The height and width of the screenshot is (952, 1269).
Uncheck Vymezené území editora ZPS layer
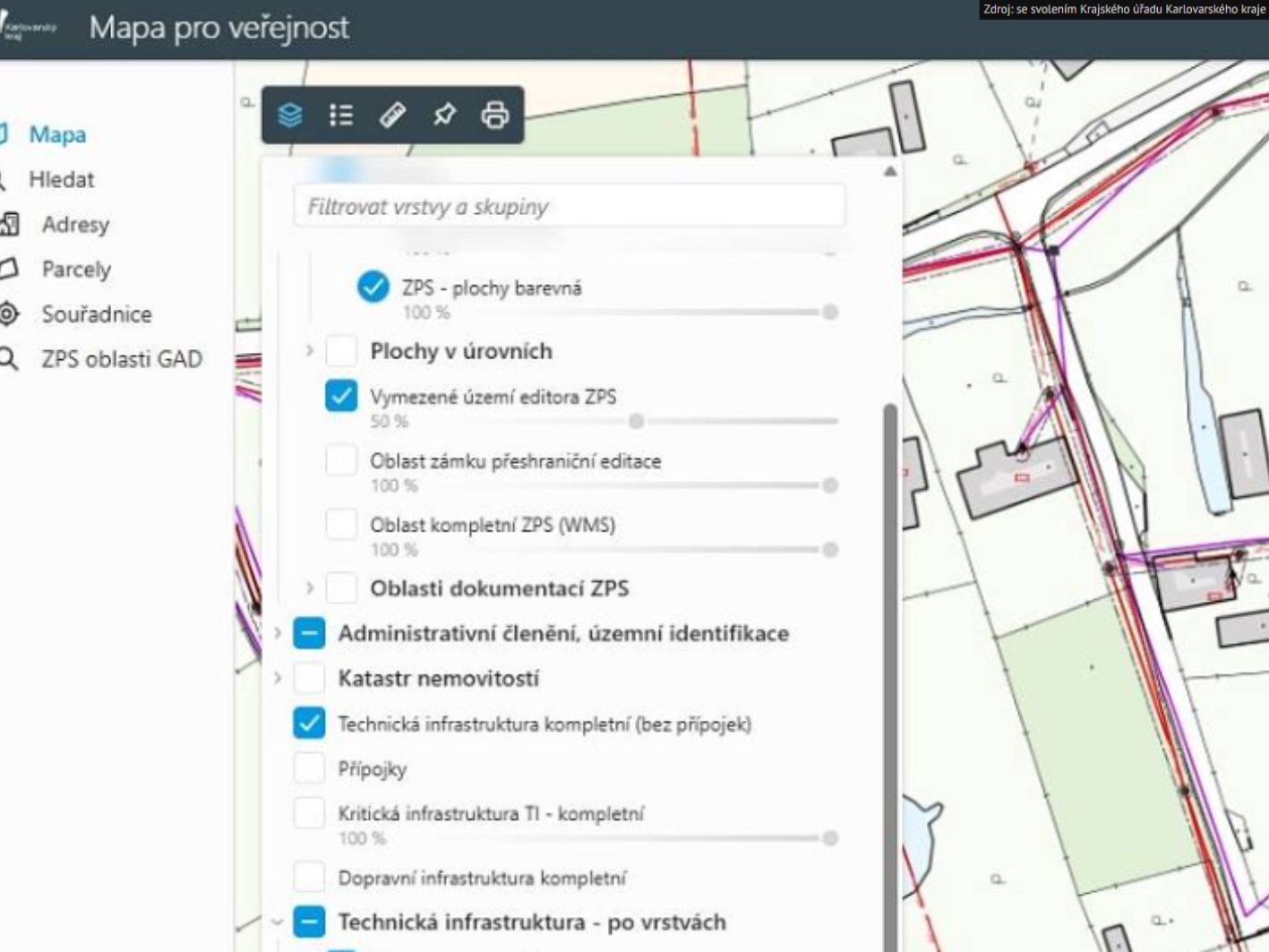click(341, 396)
